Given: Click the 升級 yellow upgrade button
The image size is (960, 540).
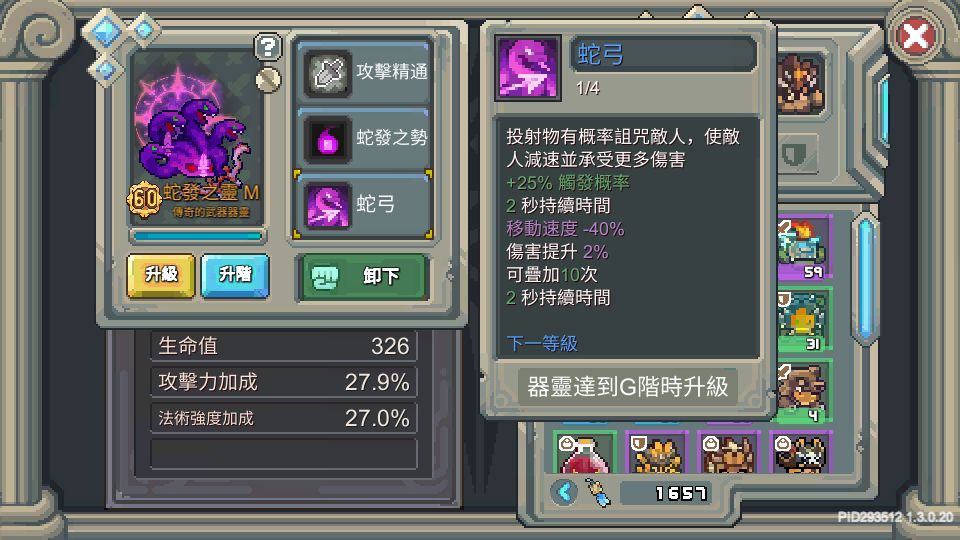Looking at the screenshot, I should coord(161,276).
